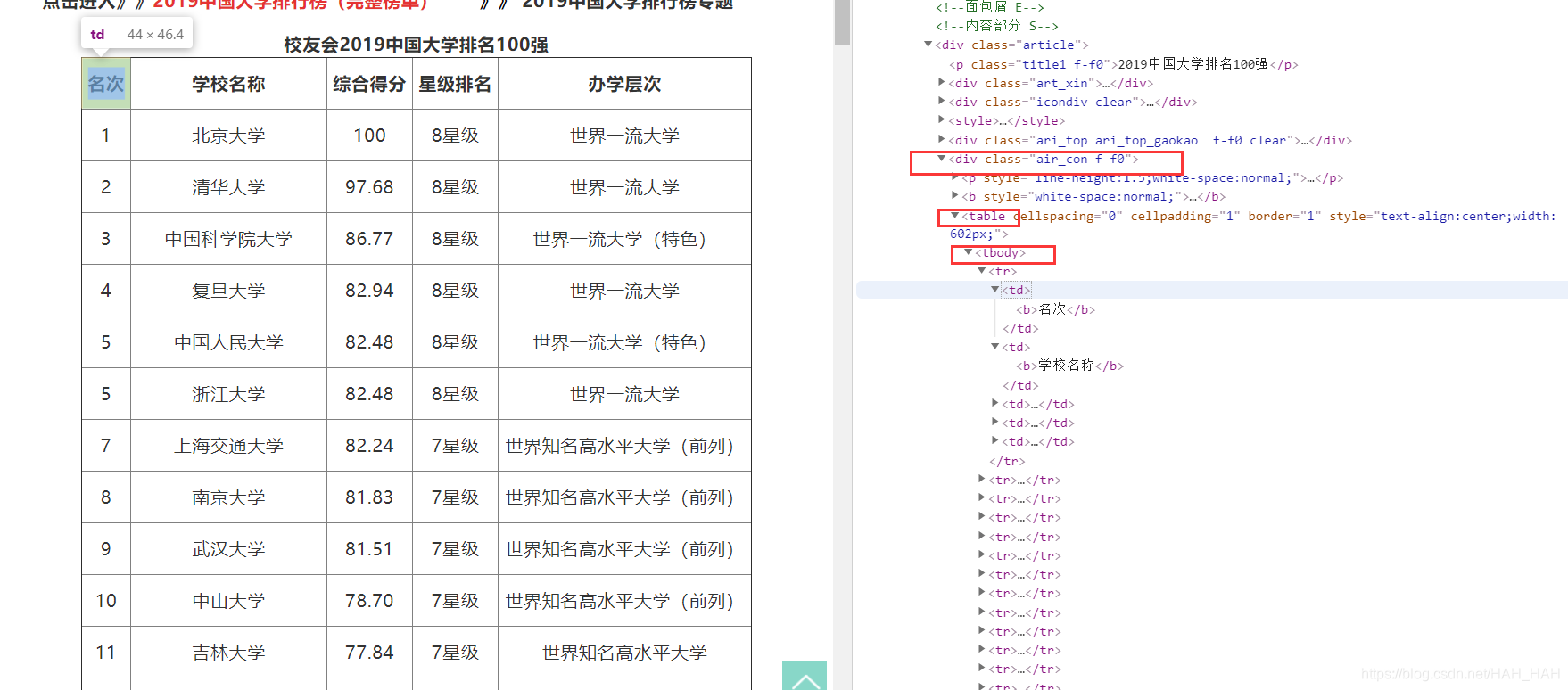Click the 北京大学 cell

click(228, 136)
